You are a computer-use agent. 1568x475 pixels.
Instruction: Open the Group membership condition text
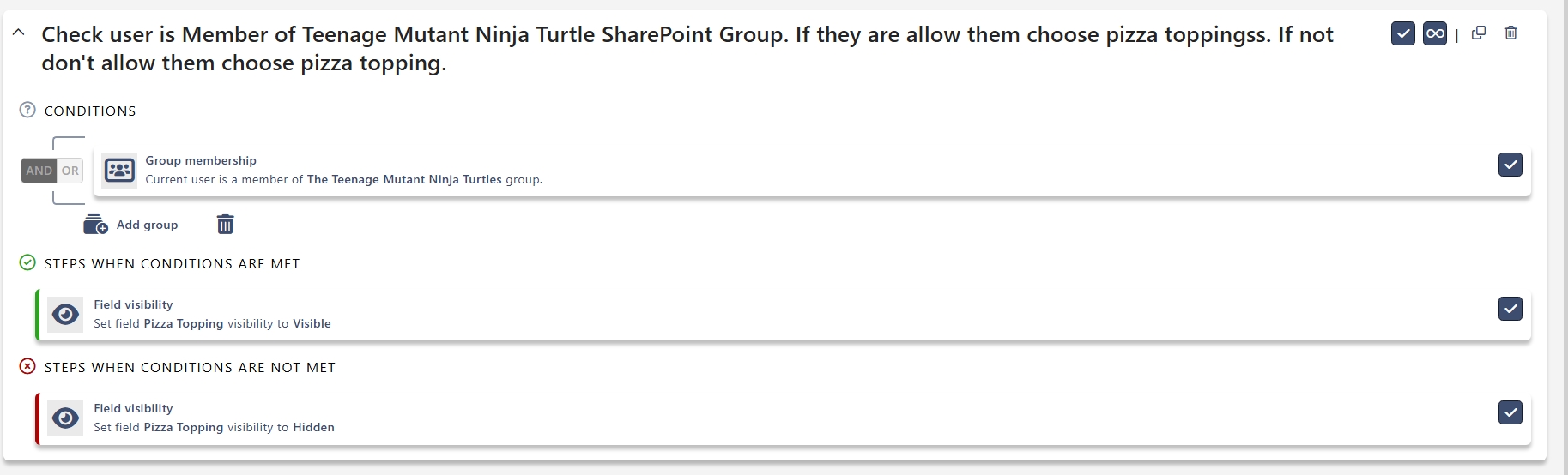tap(343, 179)
